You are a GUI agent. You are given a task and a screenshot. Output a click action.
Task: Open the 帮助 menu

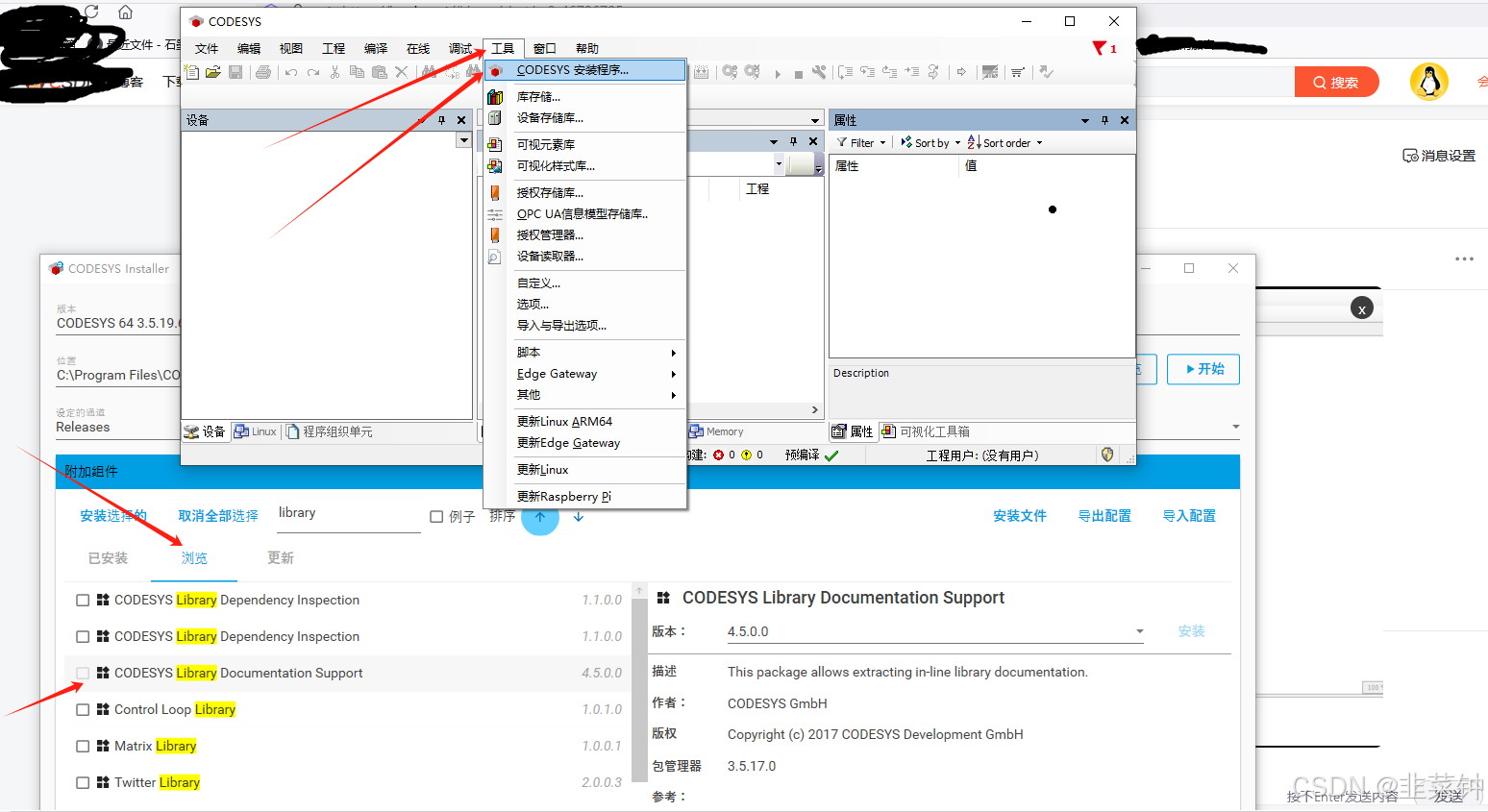[x=586, y=48]
